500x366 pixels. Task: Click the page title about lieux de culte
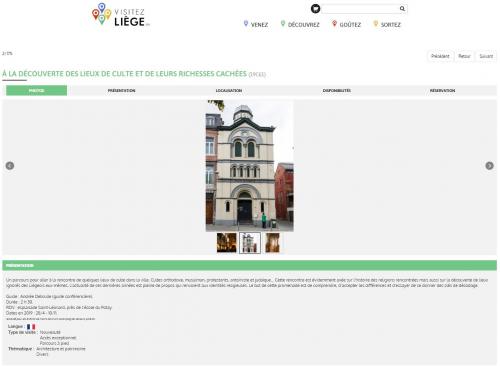(x=124, y=74)
